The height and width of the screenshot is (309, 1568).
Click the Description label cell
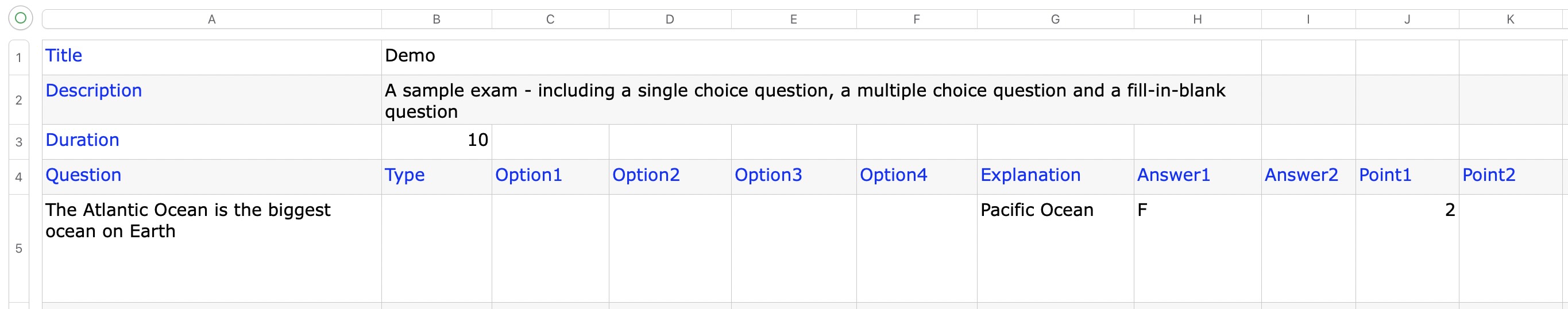pyautogui.click(x=211, y=99)
